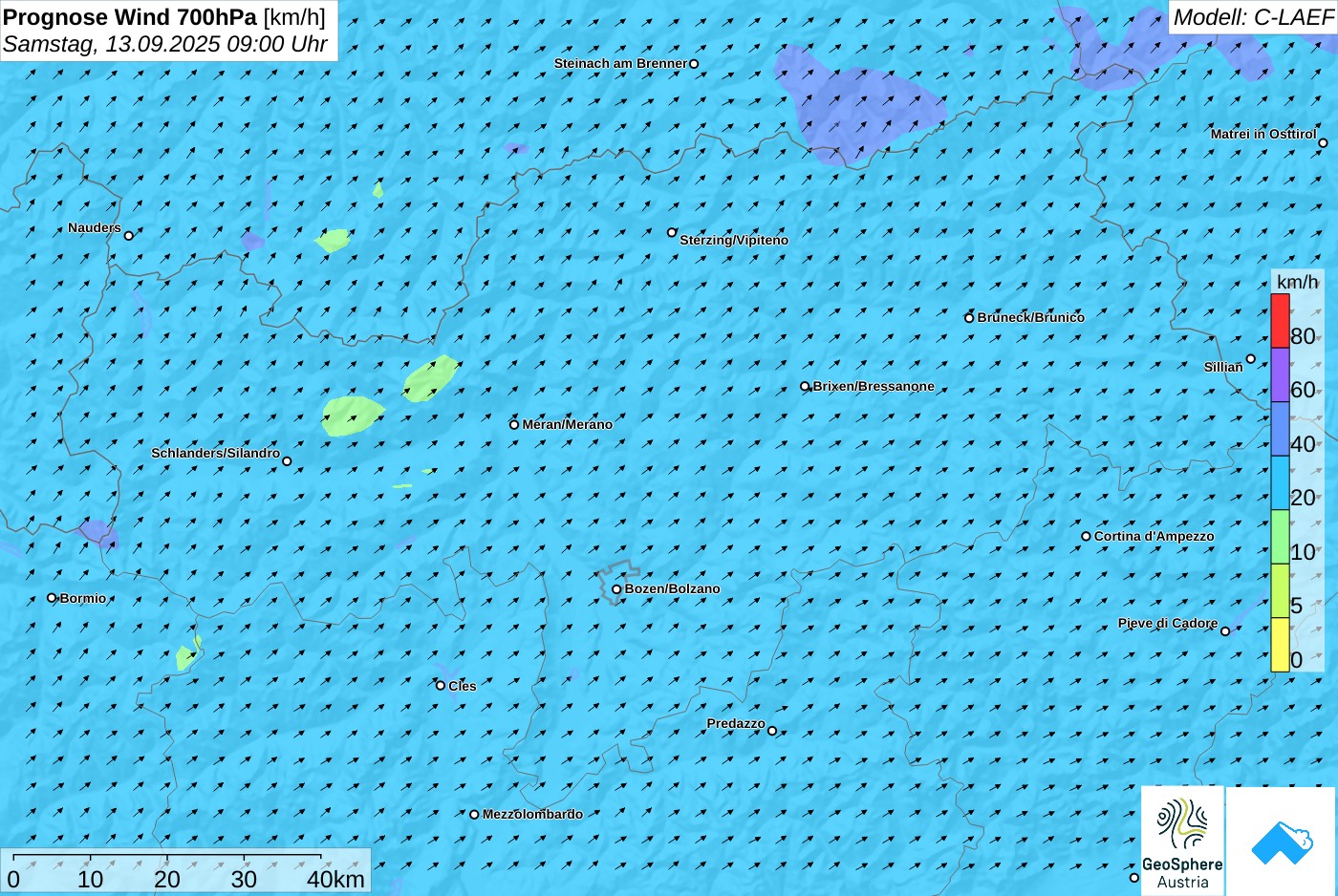This screenshot has height=896, width=1338.
Task: Click the legend 'km/h' unit label
Action: (1297, 282)
